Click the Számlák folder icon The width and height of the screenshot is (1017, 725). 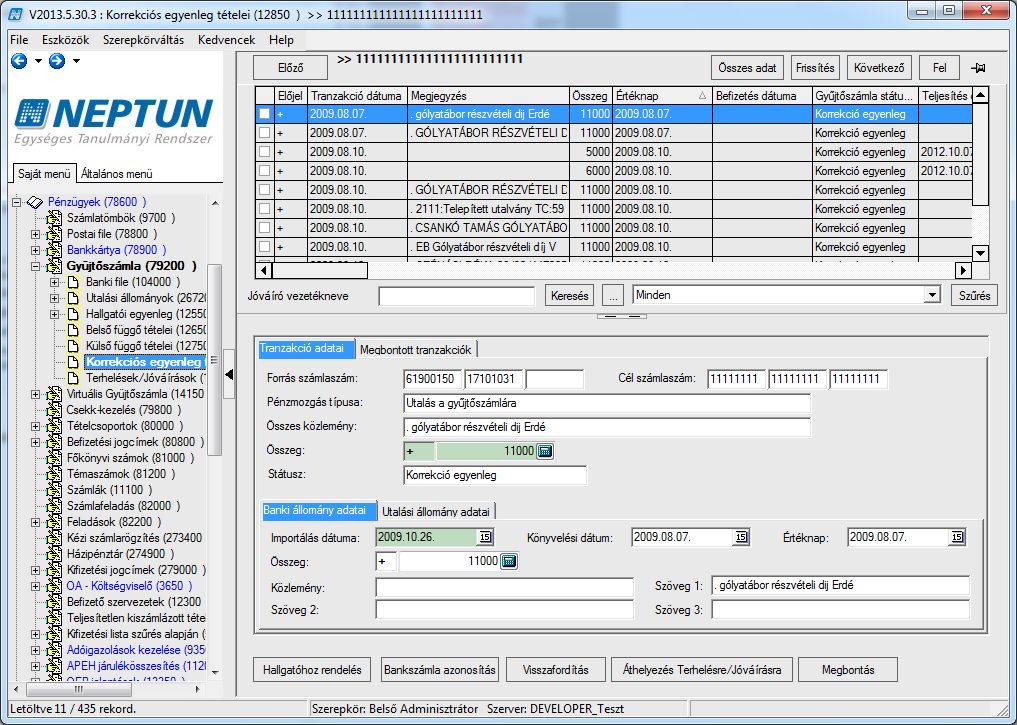point(54,490)
